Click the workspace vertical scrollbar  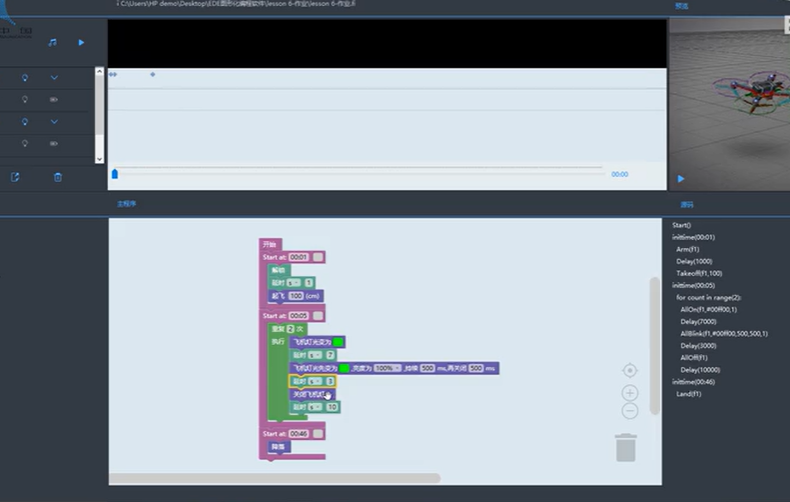(655, 346)
